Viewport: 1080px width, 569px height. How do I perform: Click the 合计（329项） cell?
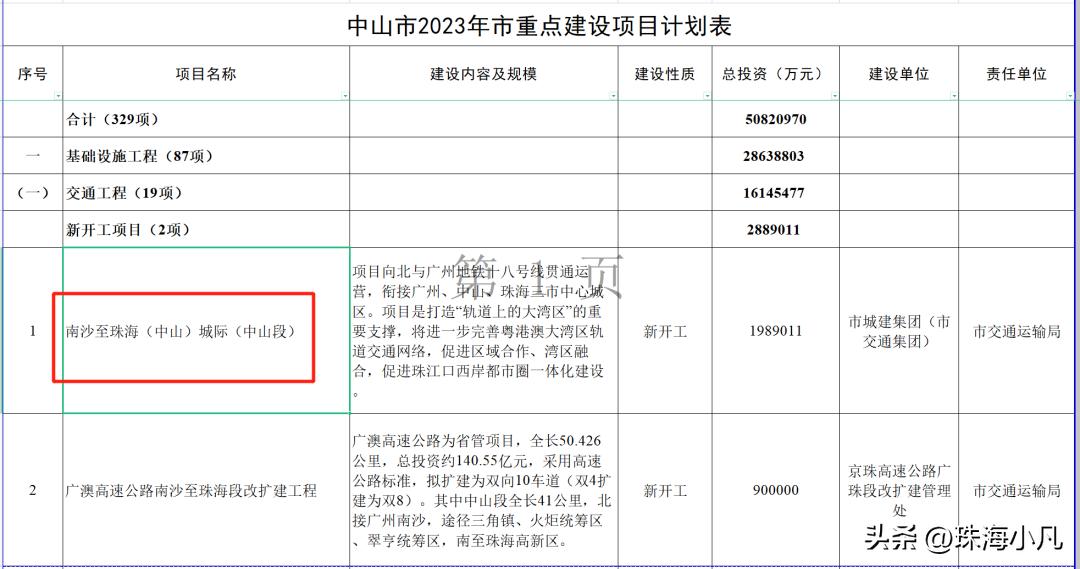point(206,119)
